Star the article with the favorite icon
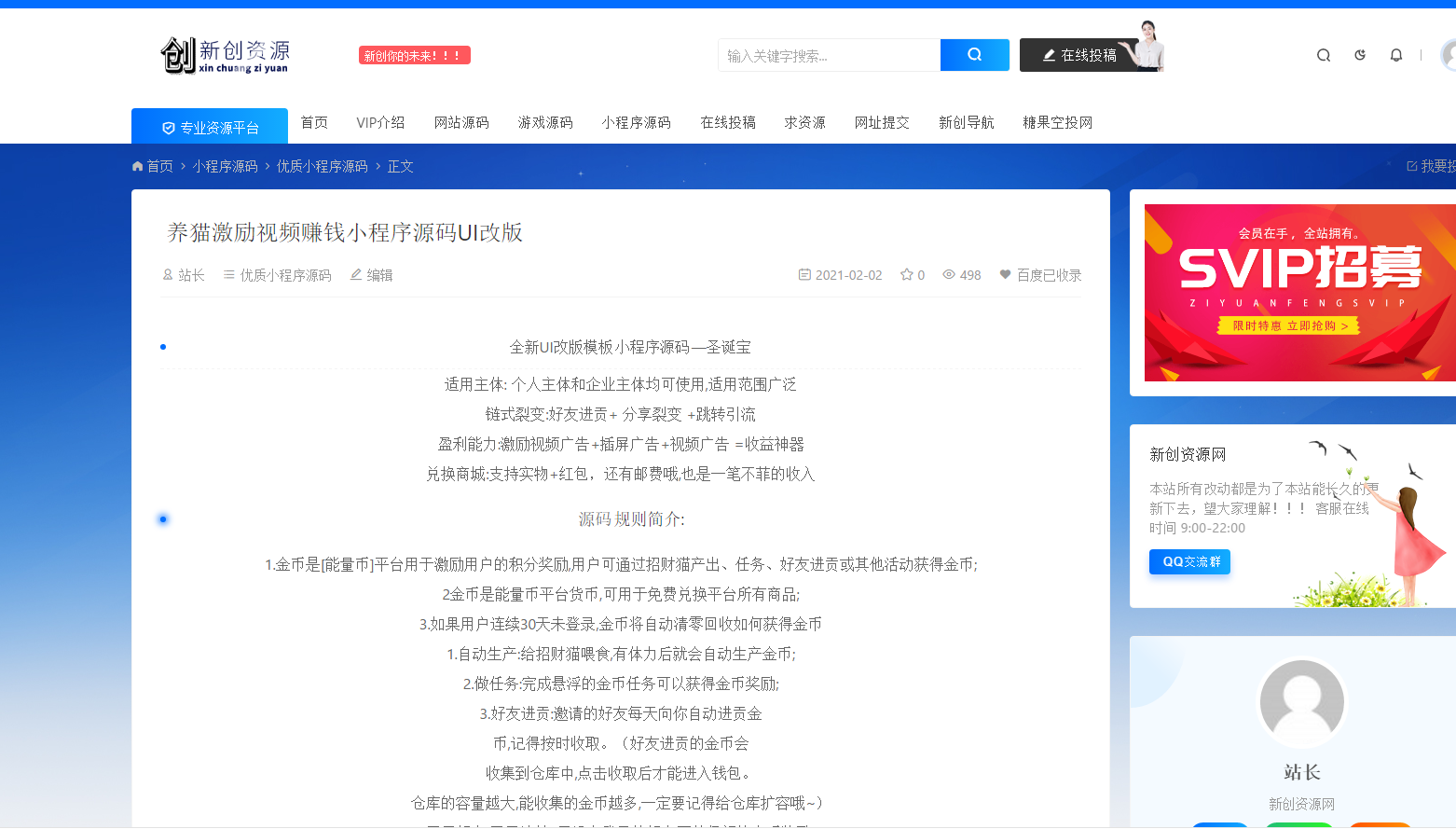This screenshot has width=1456, height=829. (x=906, y=274)
